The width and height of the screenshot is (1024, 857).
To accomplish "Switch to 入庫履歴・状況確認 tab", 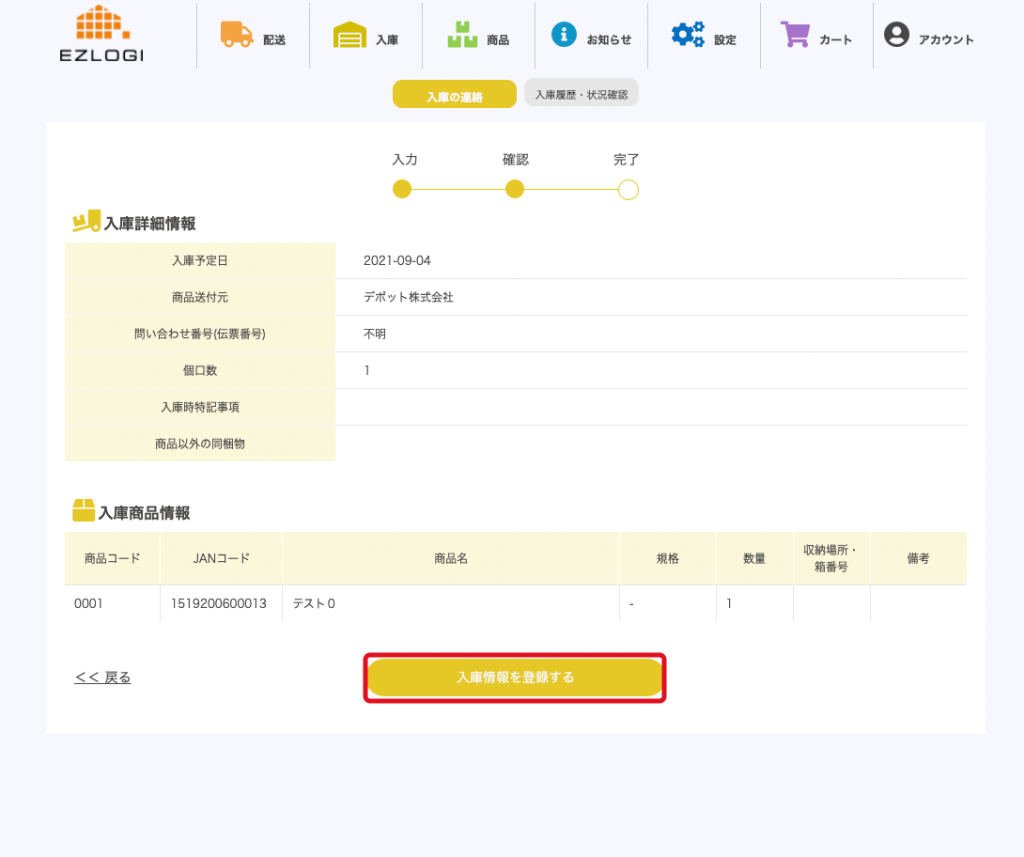I will pyautogui.click(x=581, y=94).
